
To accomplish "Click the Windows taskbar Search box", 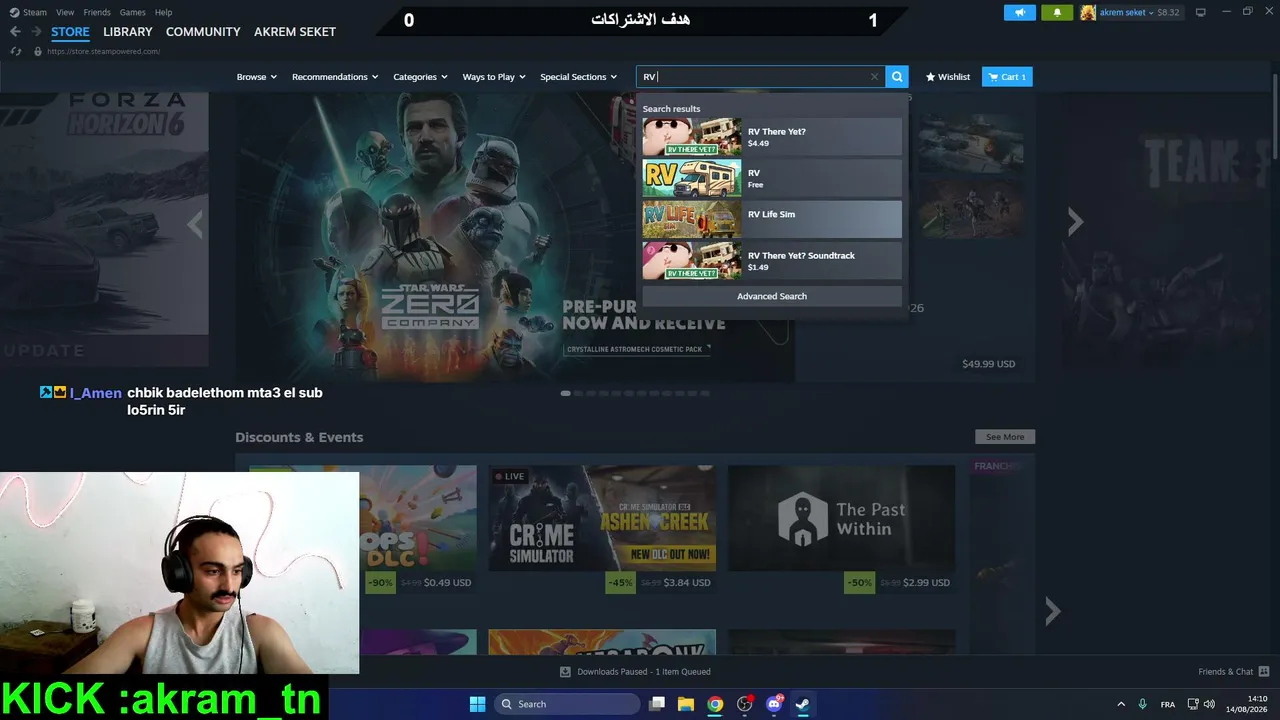I will point(567,704).
